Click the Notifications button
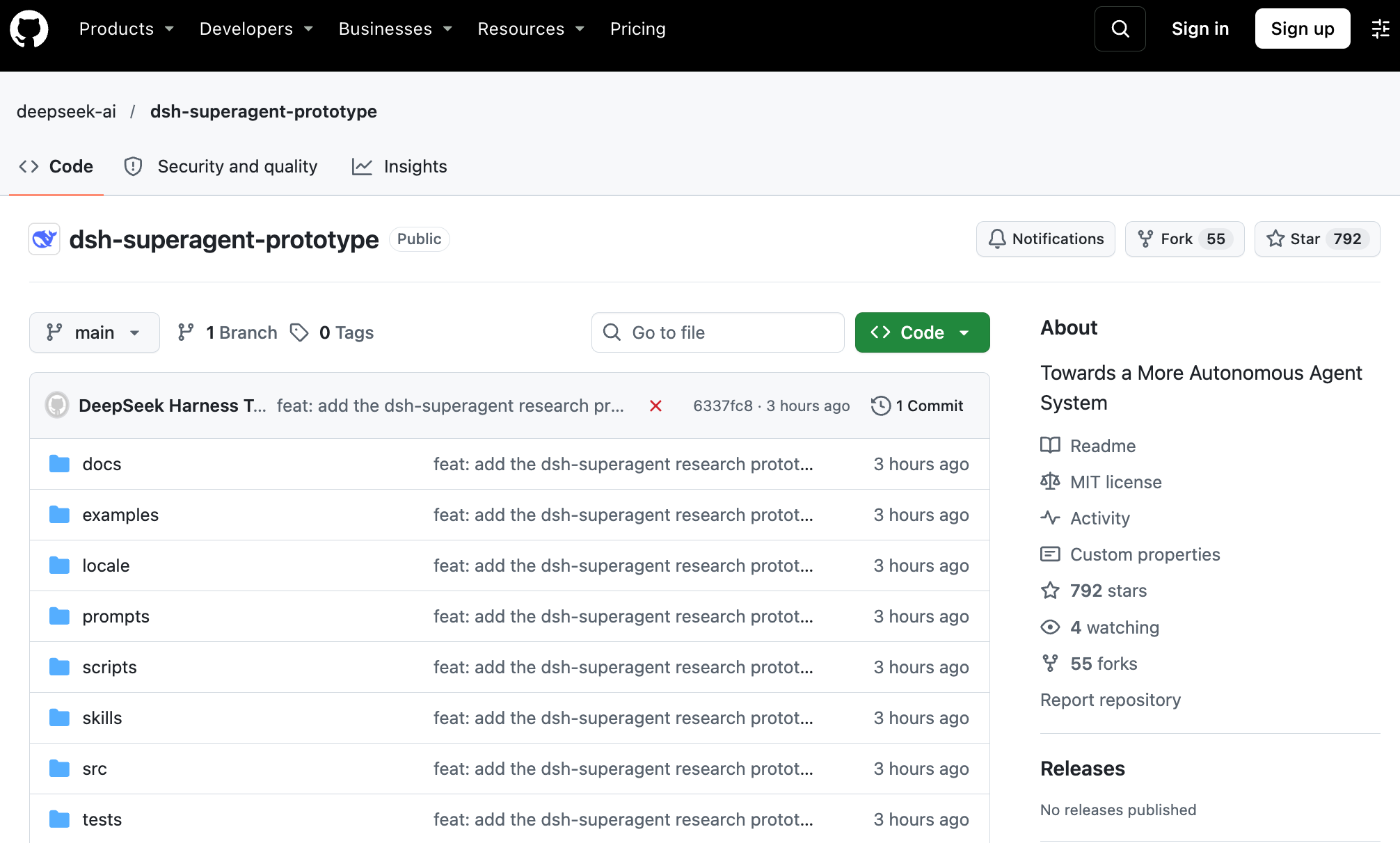Viewport: 1400px width, 843px height. (1046, 239)
